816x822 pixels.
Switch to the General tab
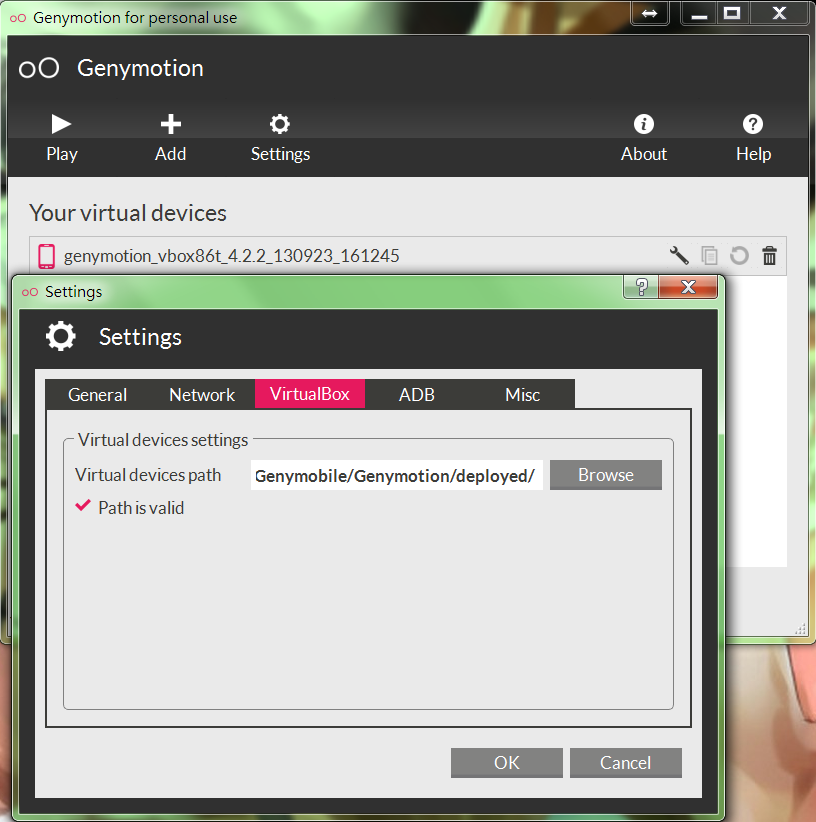click(98, 394)
